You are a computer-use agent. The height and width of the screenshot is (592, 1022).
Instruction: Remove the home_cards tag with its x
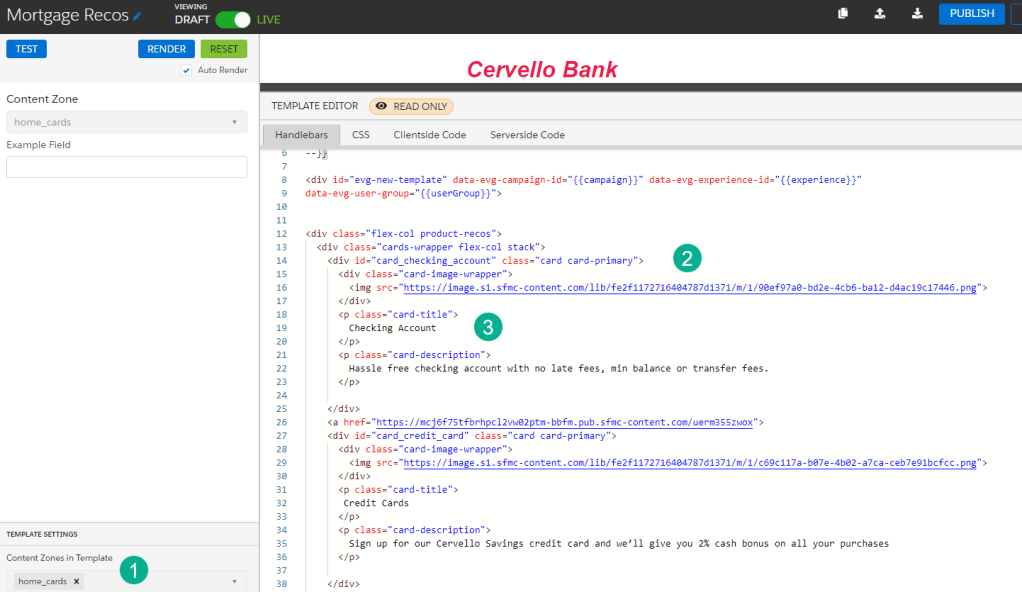[77, 581]
